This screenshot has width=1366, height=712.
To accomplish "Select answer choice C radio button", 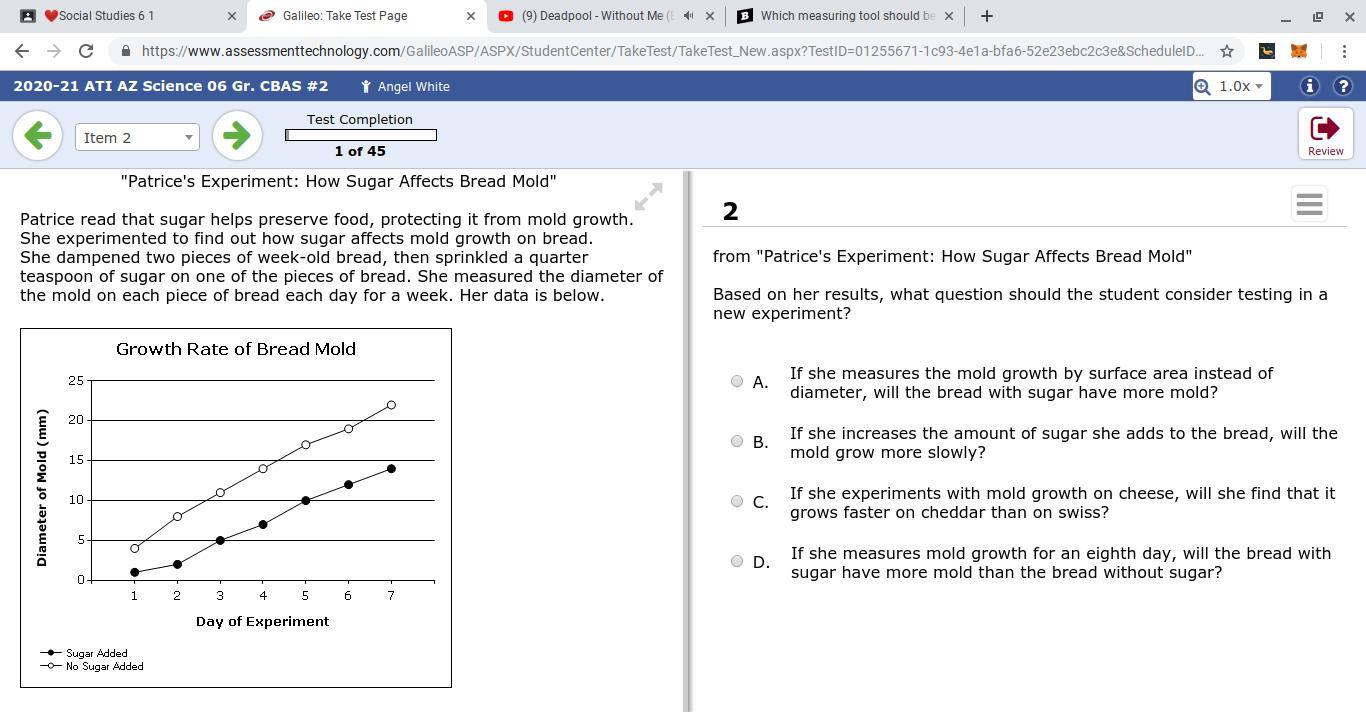I will 737,501.
